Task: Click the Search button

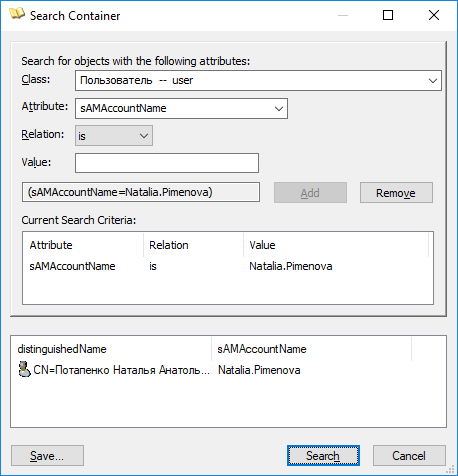Action: (x=323, y=455)
